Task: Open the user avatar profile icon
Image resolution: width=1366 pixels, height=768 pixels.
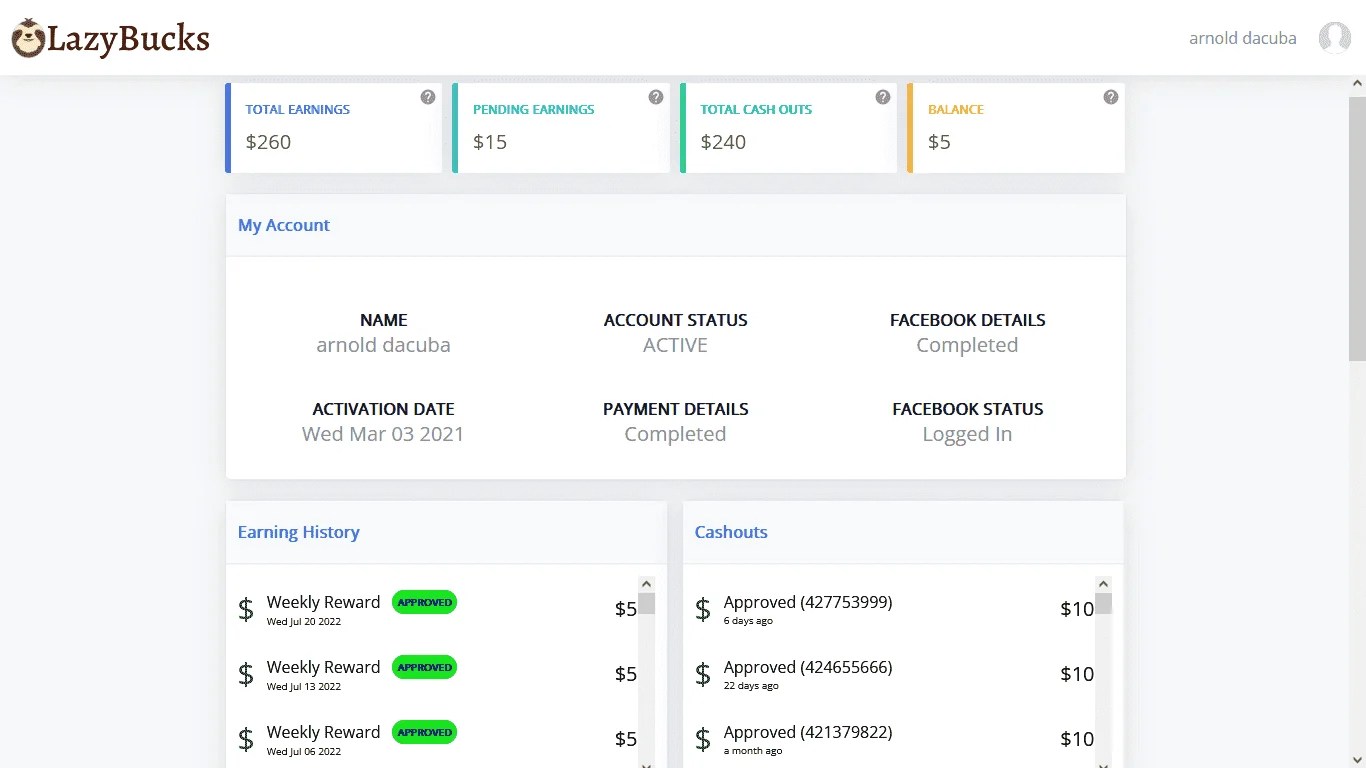Action: point(1335,38)
